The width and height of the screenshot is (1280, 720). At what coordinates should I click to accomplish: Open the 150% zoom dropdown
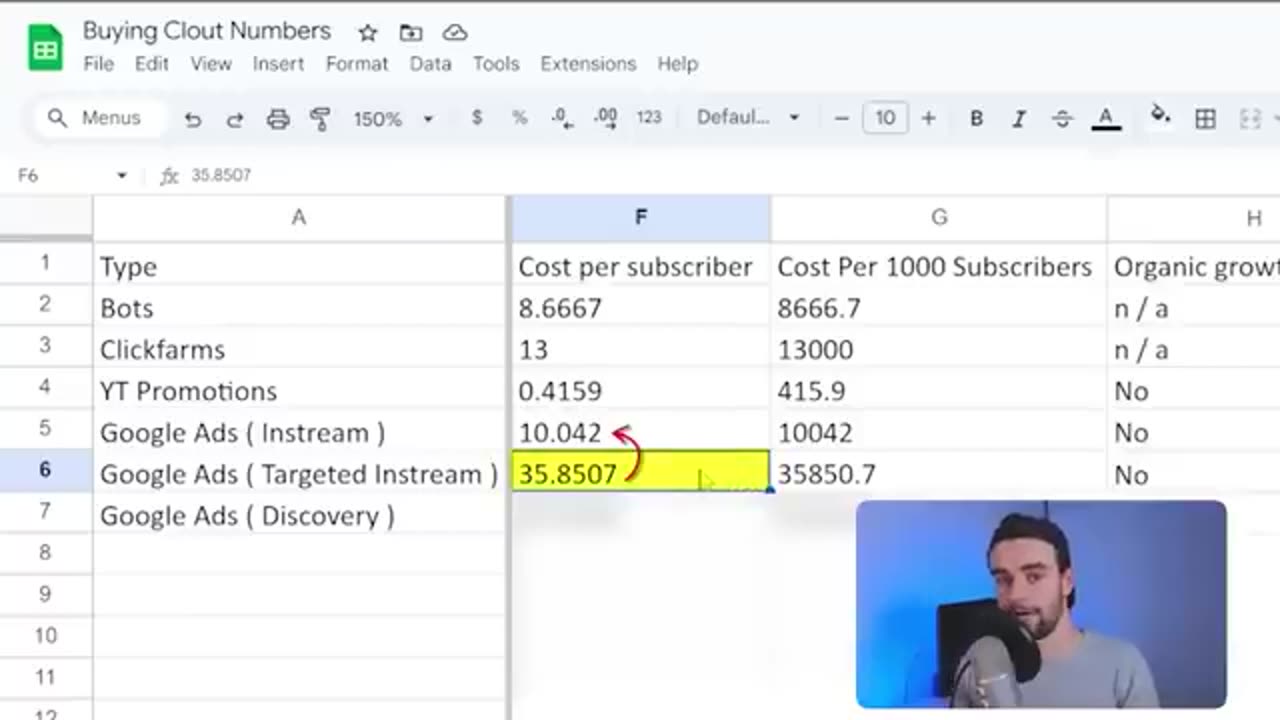(x=393, y=119)
